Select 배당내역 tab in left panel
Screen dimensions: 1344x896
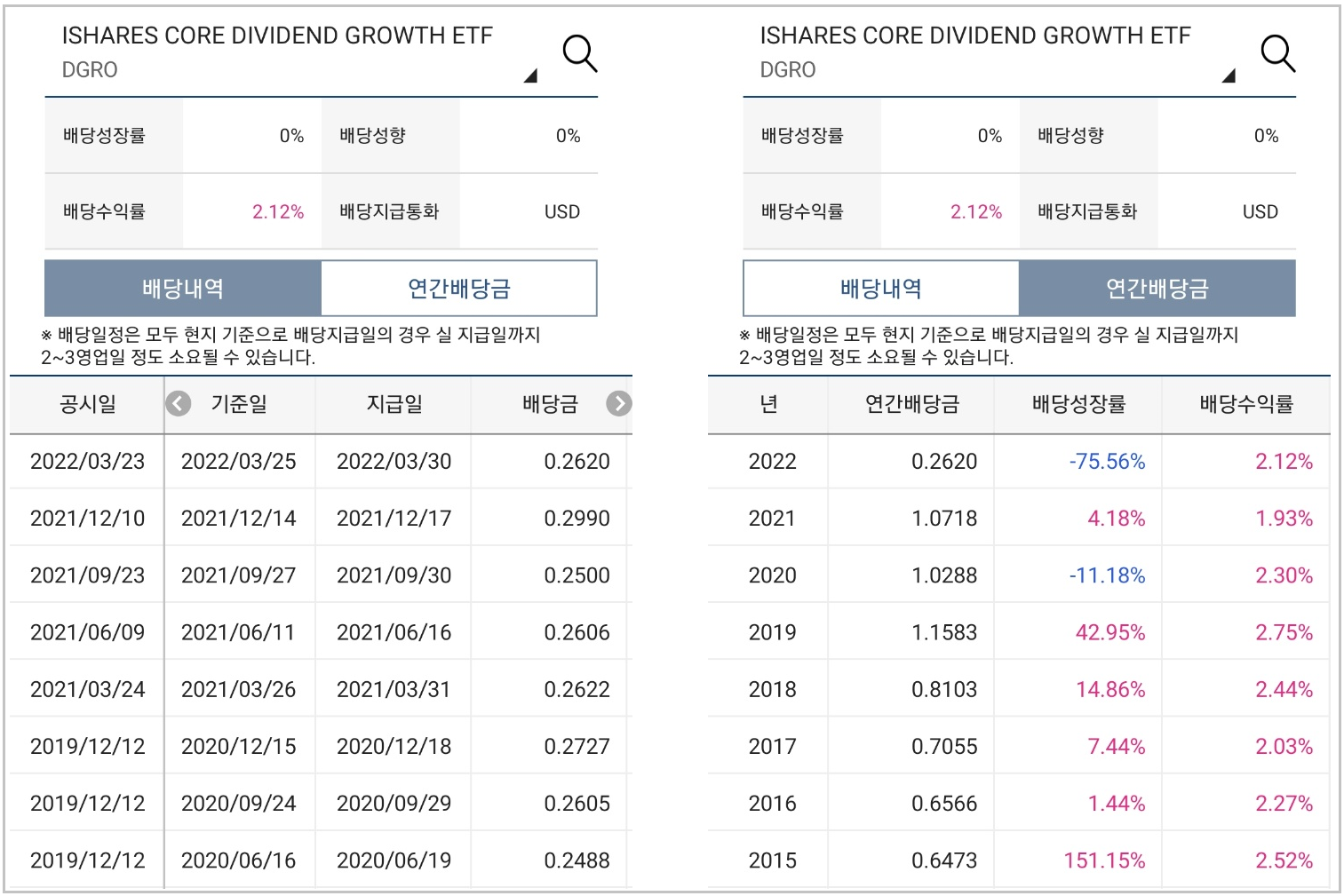tap(183, 288)
